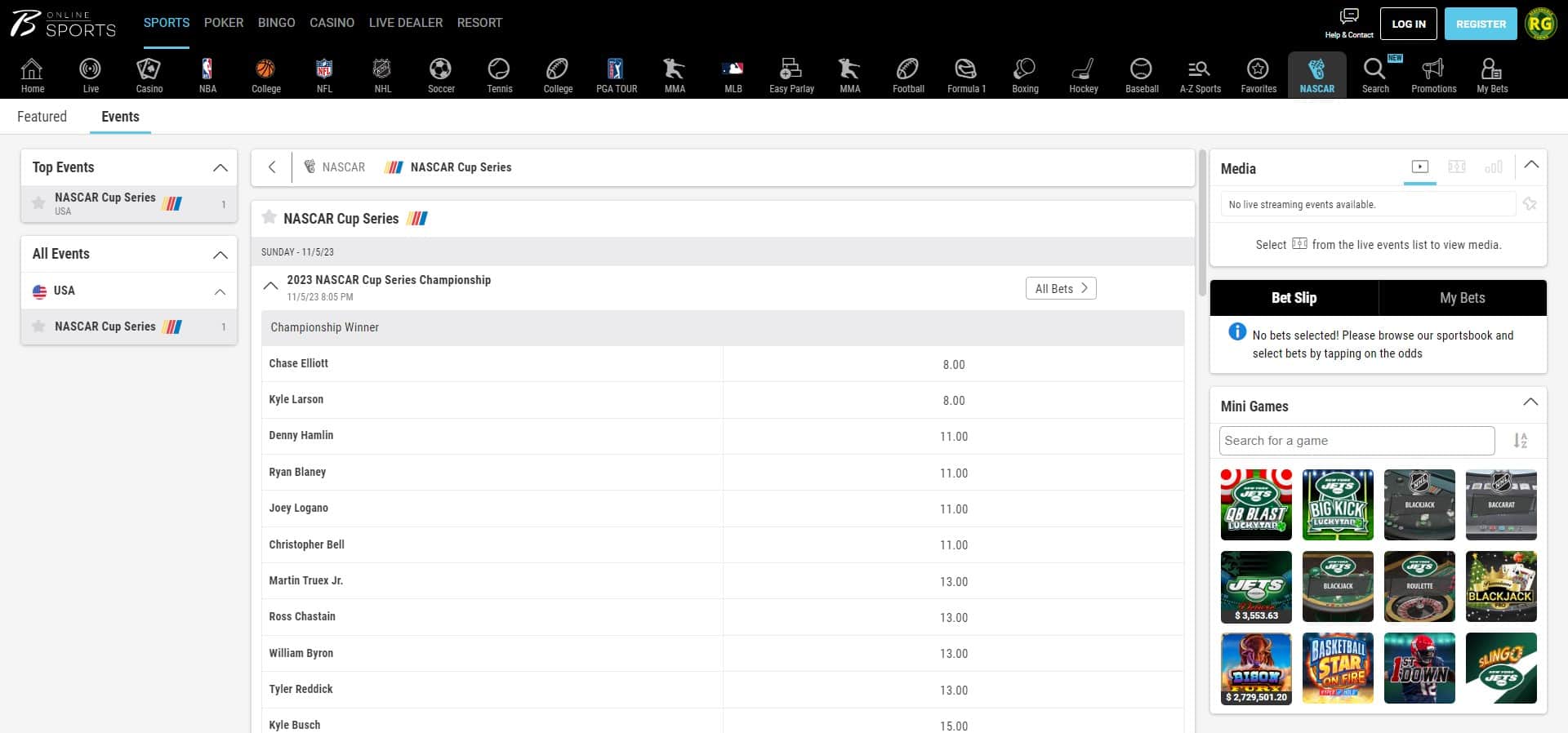Select Chase Elliott odds 8.00
This screenshot has height=733, width=1568.
coord(953,364)
